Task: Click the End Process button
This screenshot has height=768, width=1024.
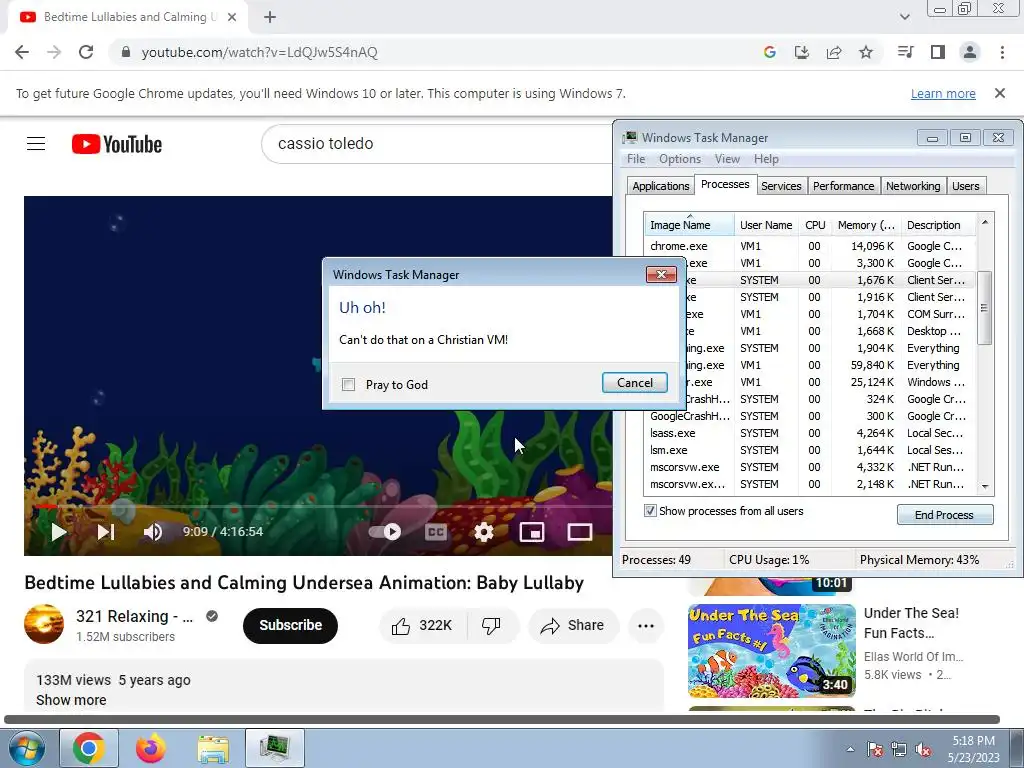Action: tap(944, 515)
